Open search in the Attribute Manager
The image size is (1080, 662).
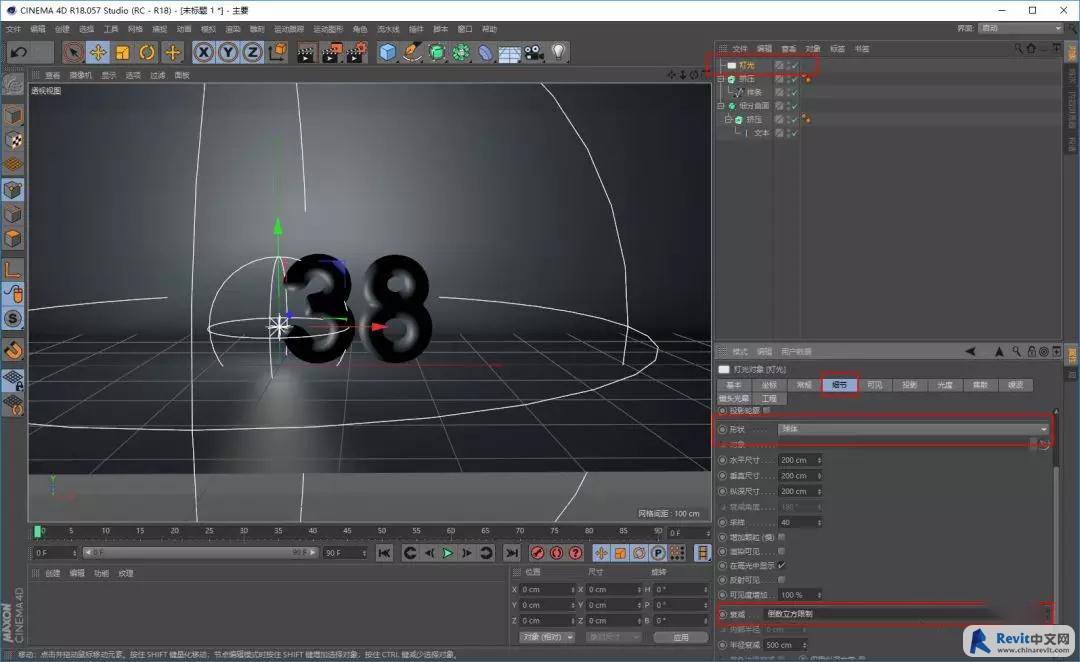(x=1017, y=351)
